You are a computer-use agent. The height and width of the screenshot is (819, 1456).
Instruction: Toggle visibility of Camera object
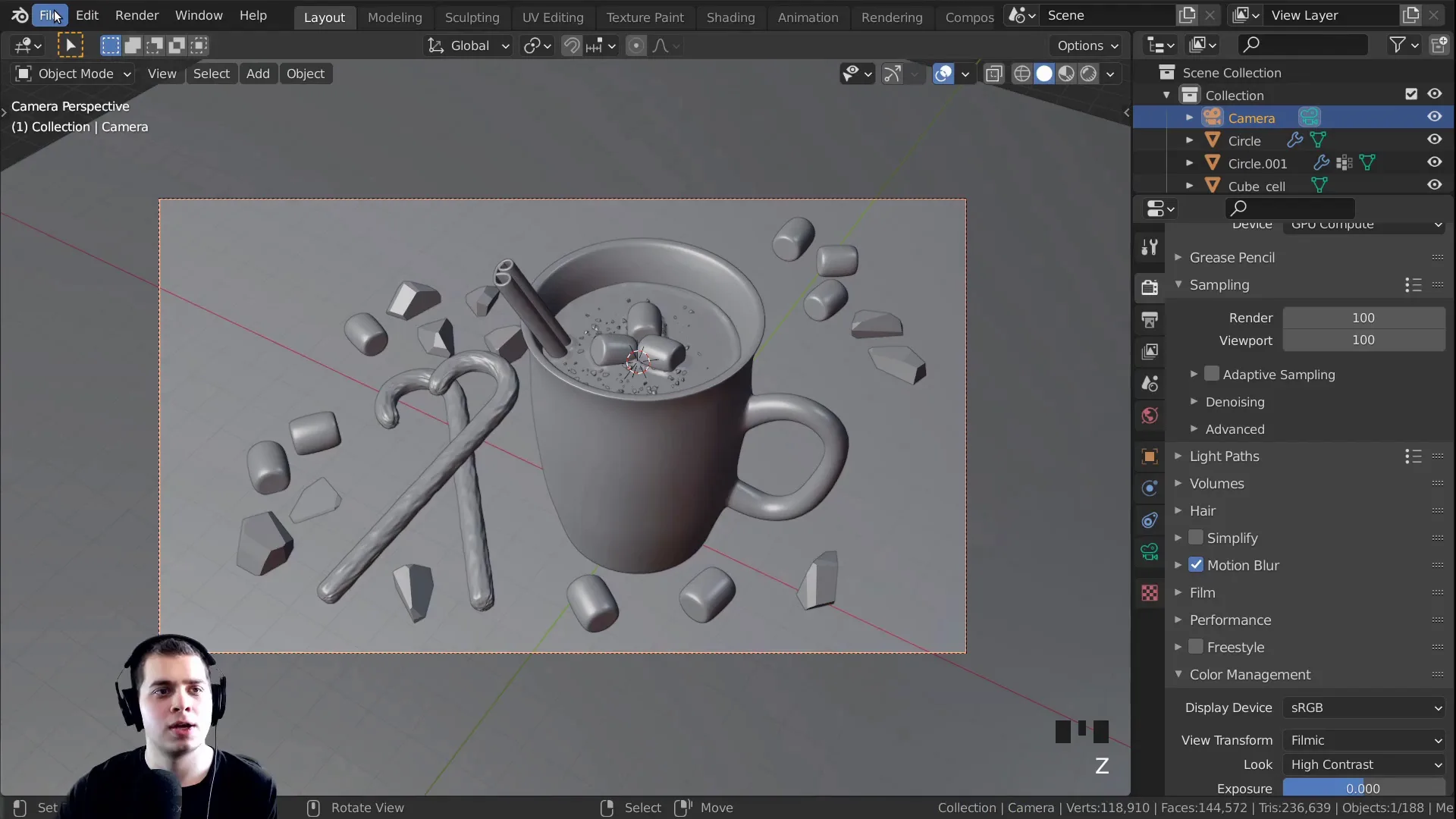coord(1436,117)
